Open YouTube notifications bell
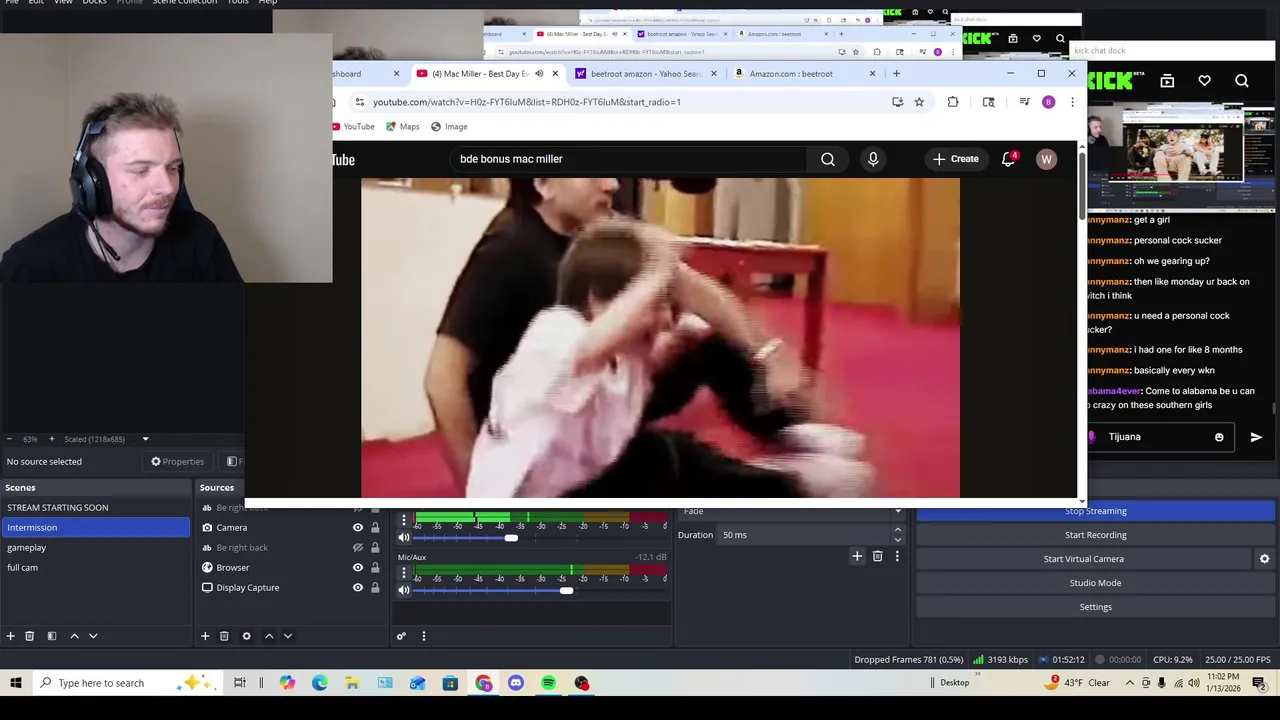This screenshot has height=720, width=1280. [1008, 159]
